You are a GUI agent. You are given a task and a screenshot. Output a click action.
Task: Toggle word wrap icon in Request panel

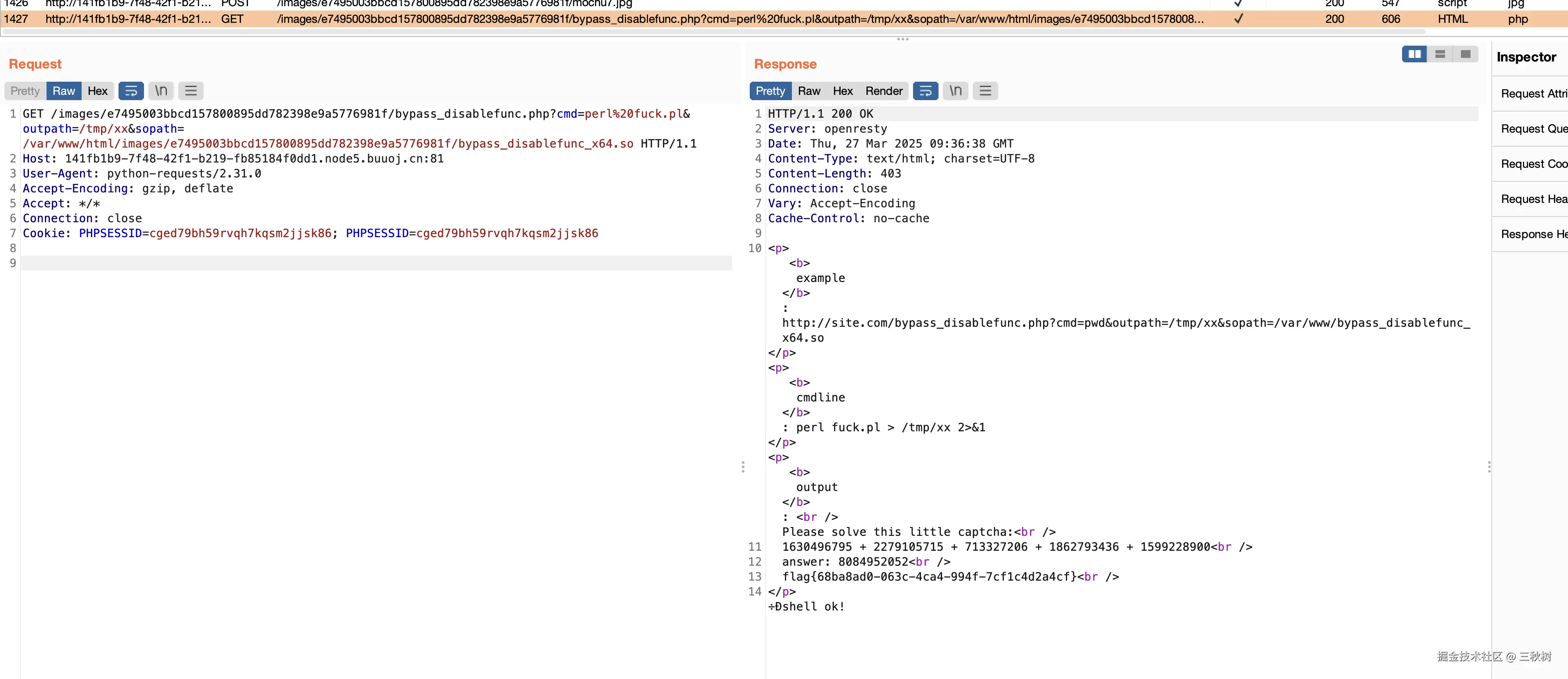pyautogui.click(x=131, y=91)
